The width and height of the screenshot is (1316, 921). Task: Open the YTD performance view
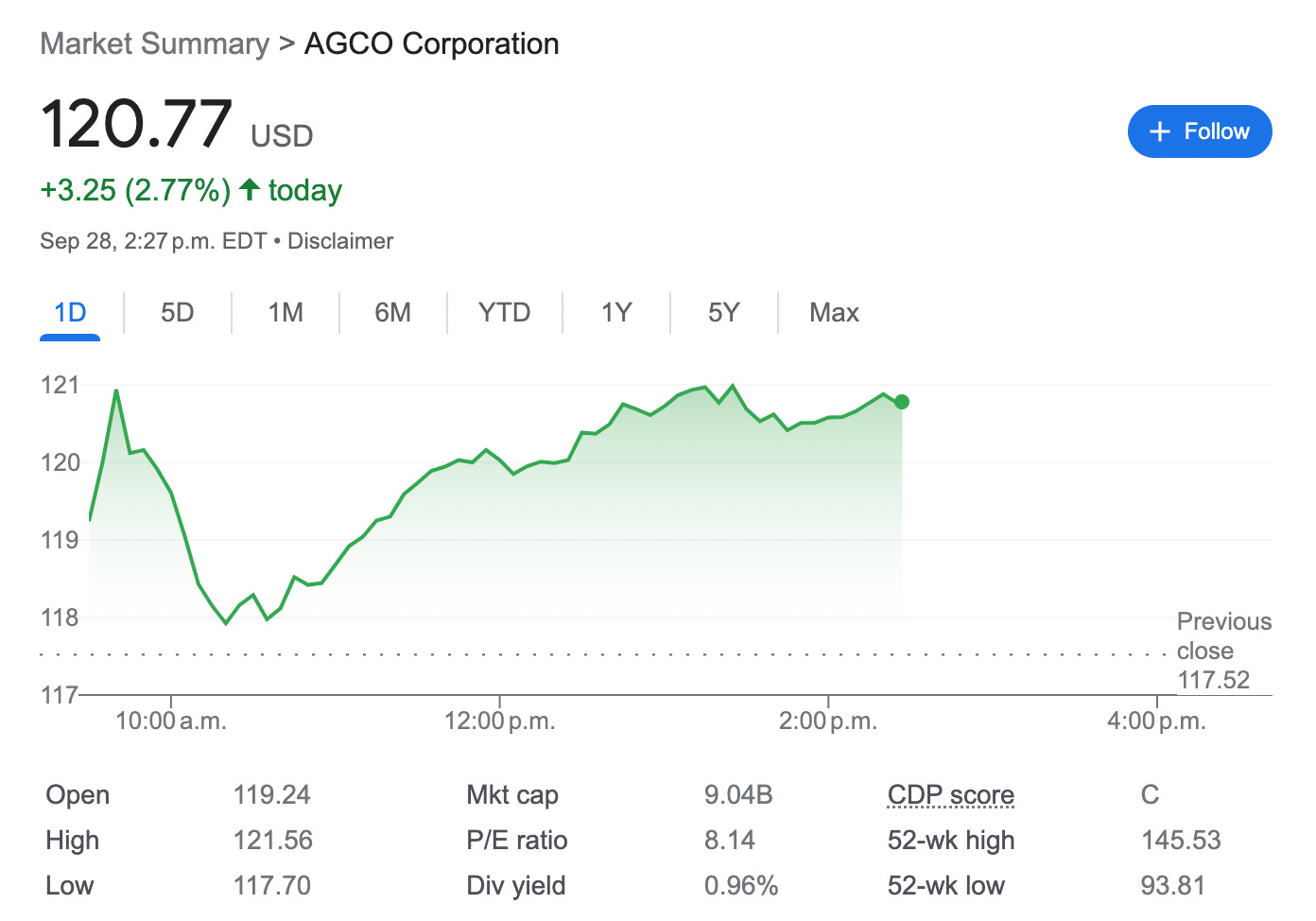pos(504,312)
